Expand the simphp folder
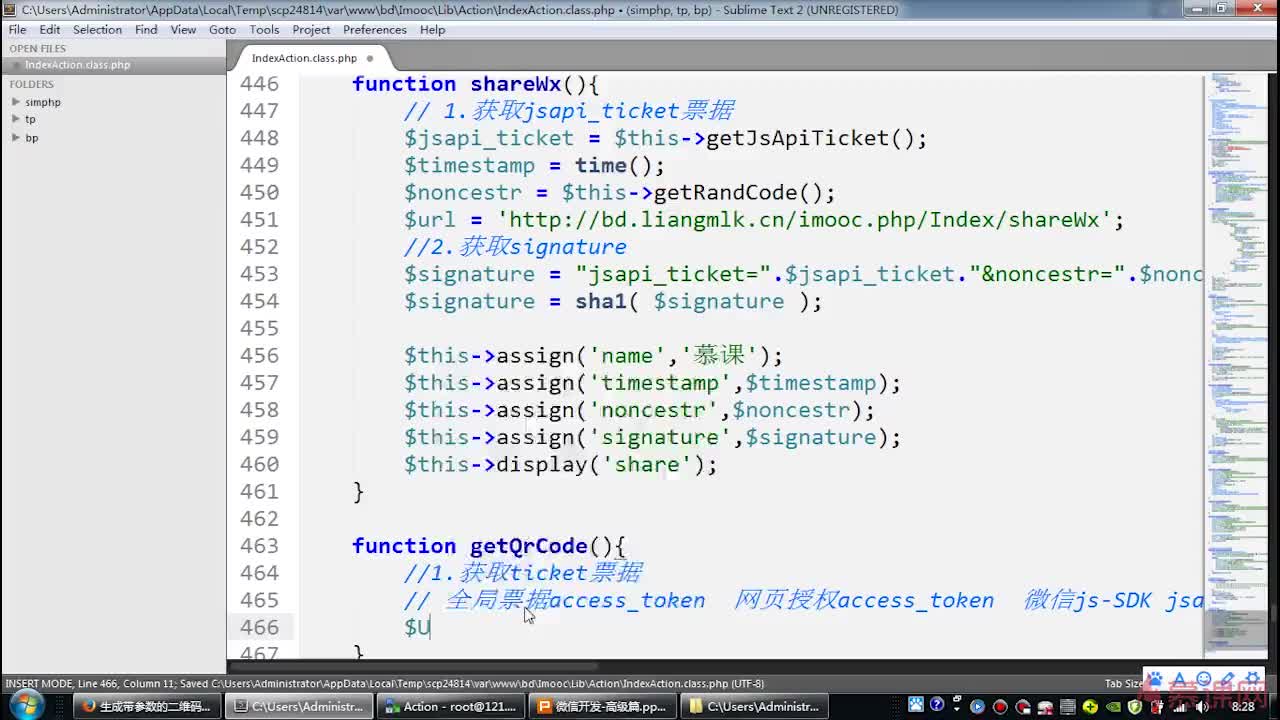The height and width of the screenshot is (720, 1280). pos(16,102)
